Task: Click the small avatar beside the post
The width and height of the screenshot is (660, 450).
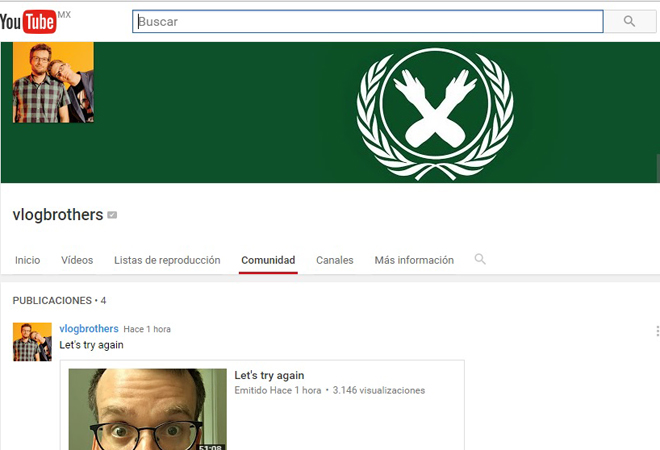Action: [32, 342]
